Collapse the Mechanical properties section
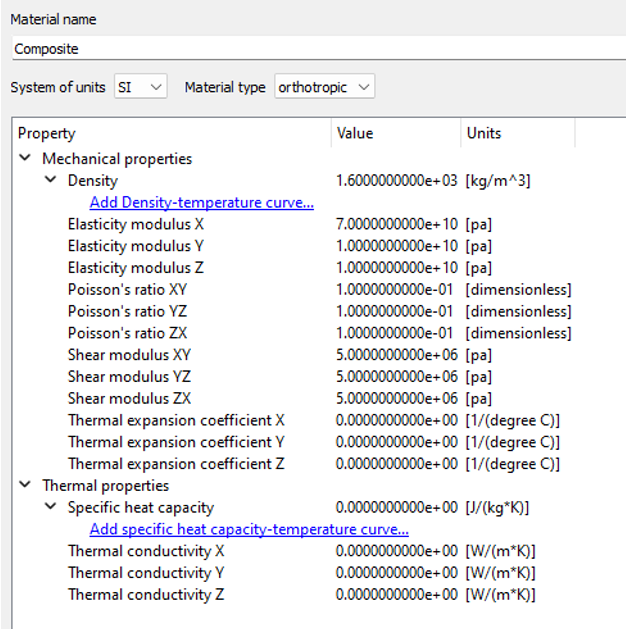This screenshot has width=626, height=629. pyautogui.click(x=25, y=159)
